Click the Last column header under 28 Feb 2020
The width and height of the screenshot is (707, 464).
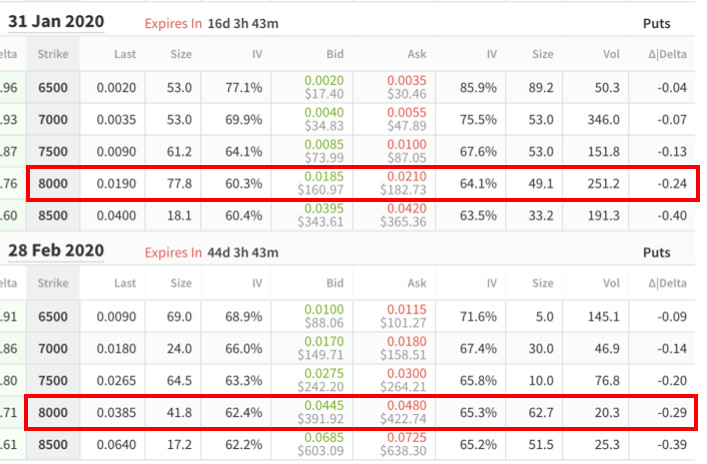click(125, 283)
